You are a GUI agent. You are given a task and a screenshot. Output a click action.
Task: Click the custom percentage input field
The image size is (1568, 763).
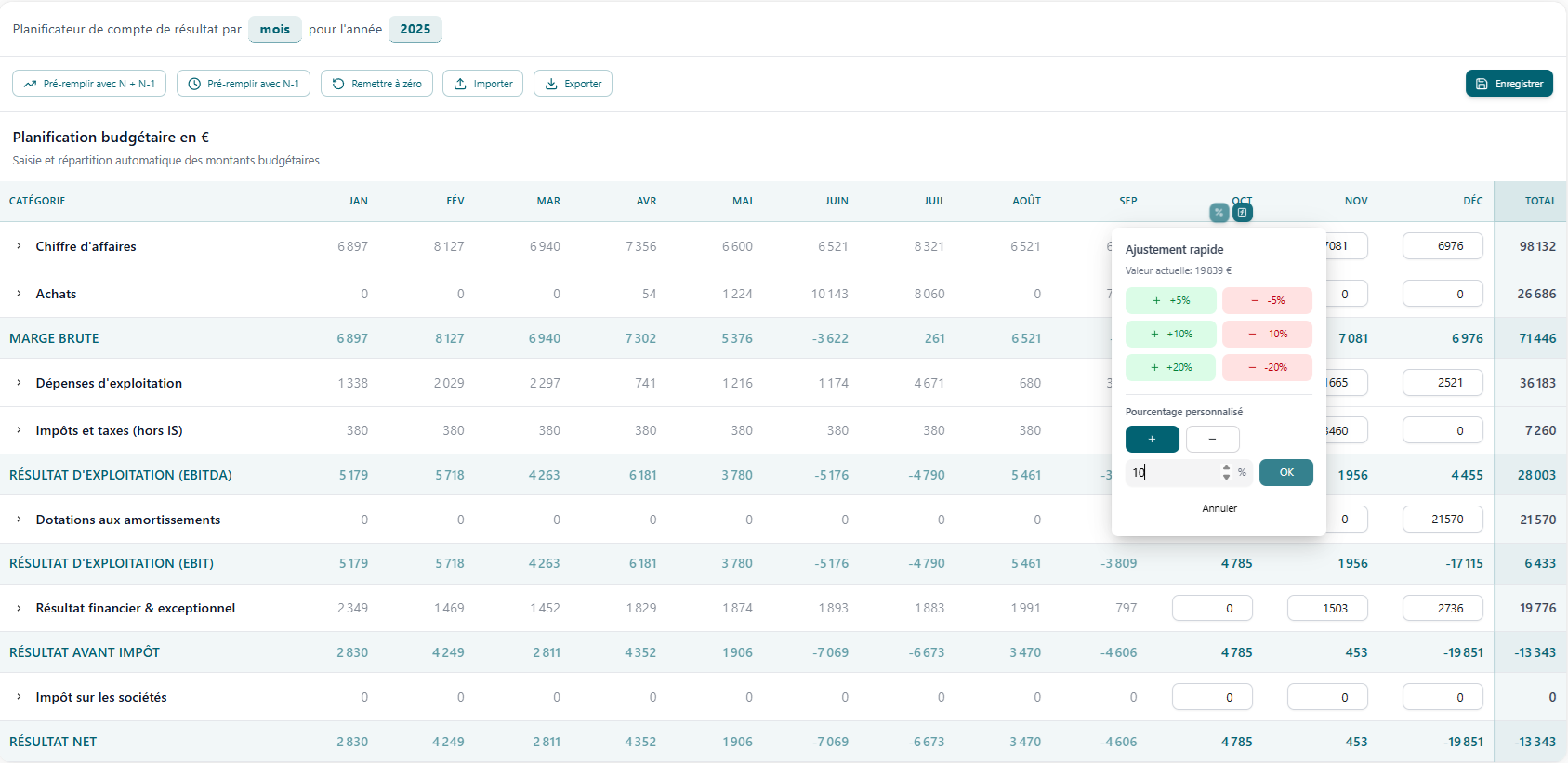tap(1175, 472)
